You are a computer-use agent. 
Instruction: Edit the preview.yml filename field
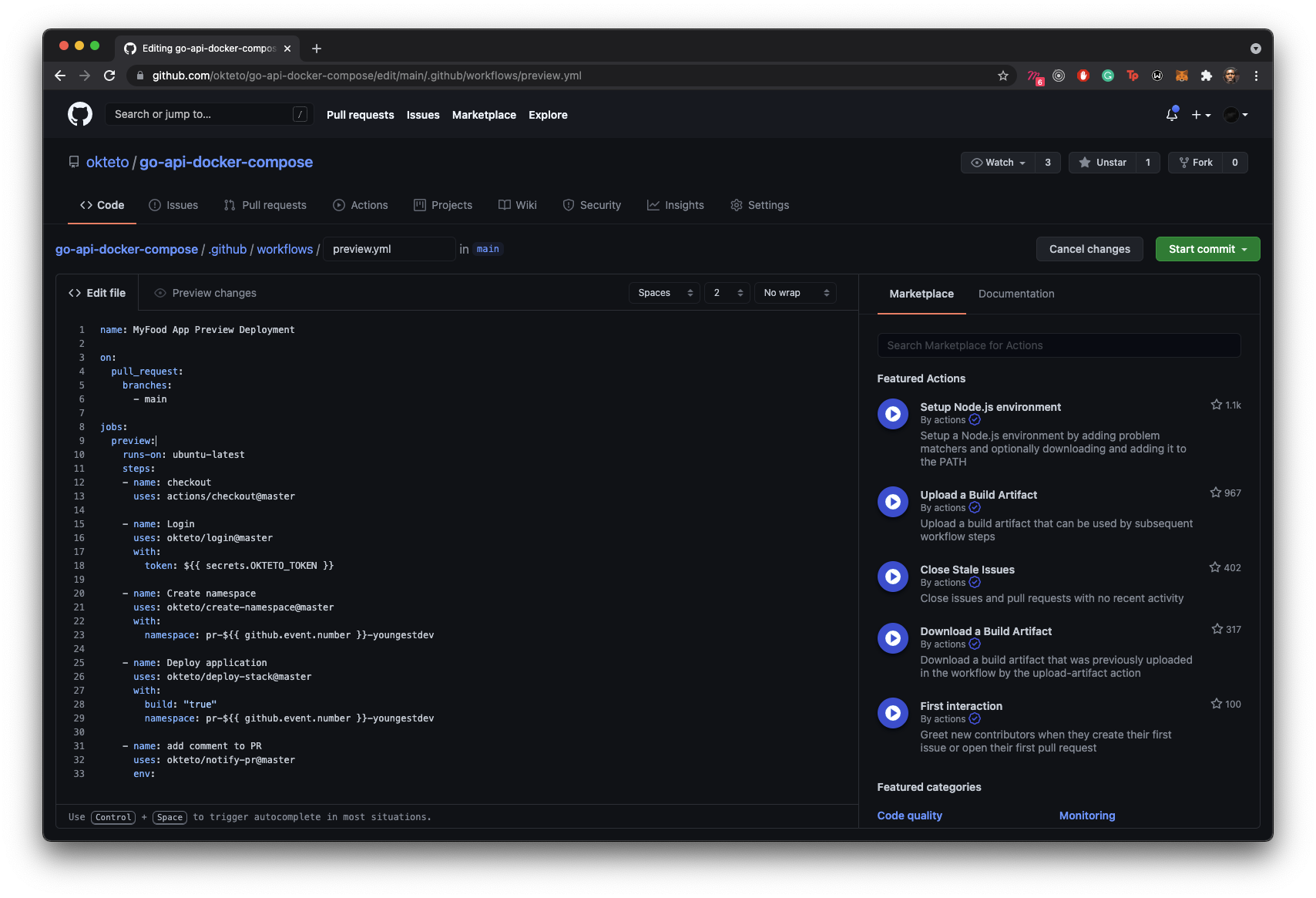click(x=388, y=249)
